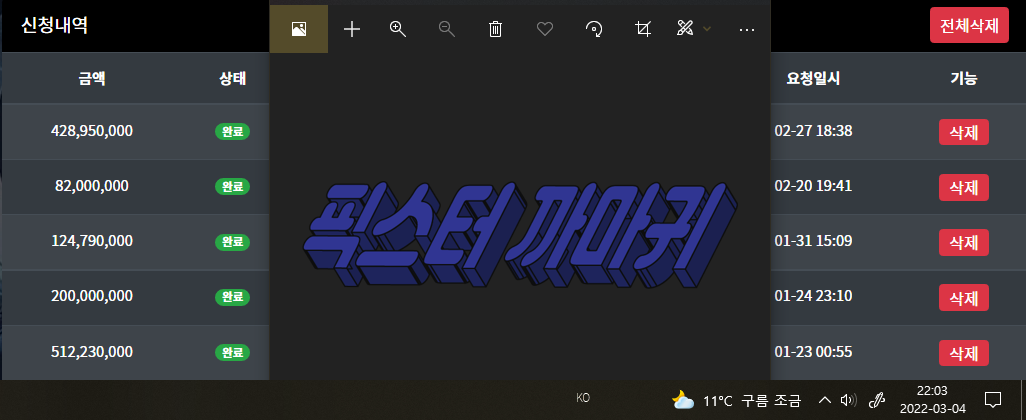Viewport: 1026px width, 420px height.
Task: Click the 전체삭제 button
Action: tap(969, 26)
